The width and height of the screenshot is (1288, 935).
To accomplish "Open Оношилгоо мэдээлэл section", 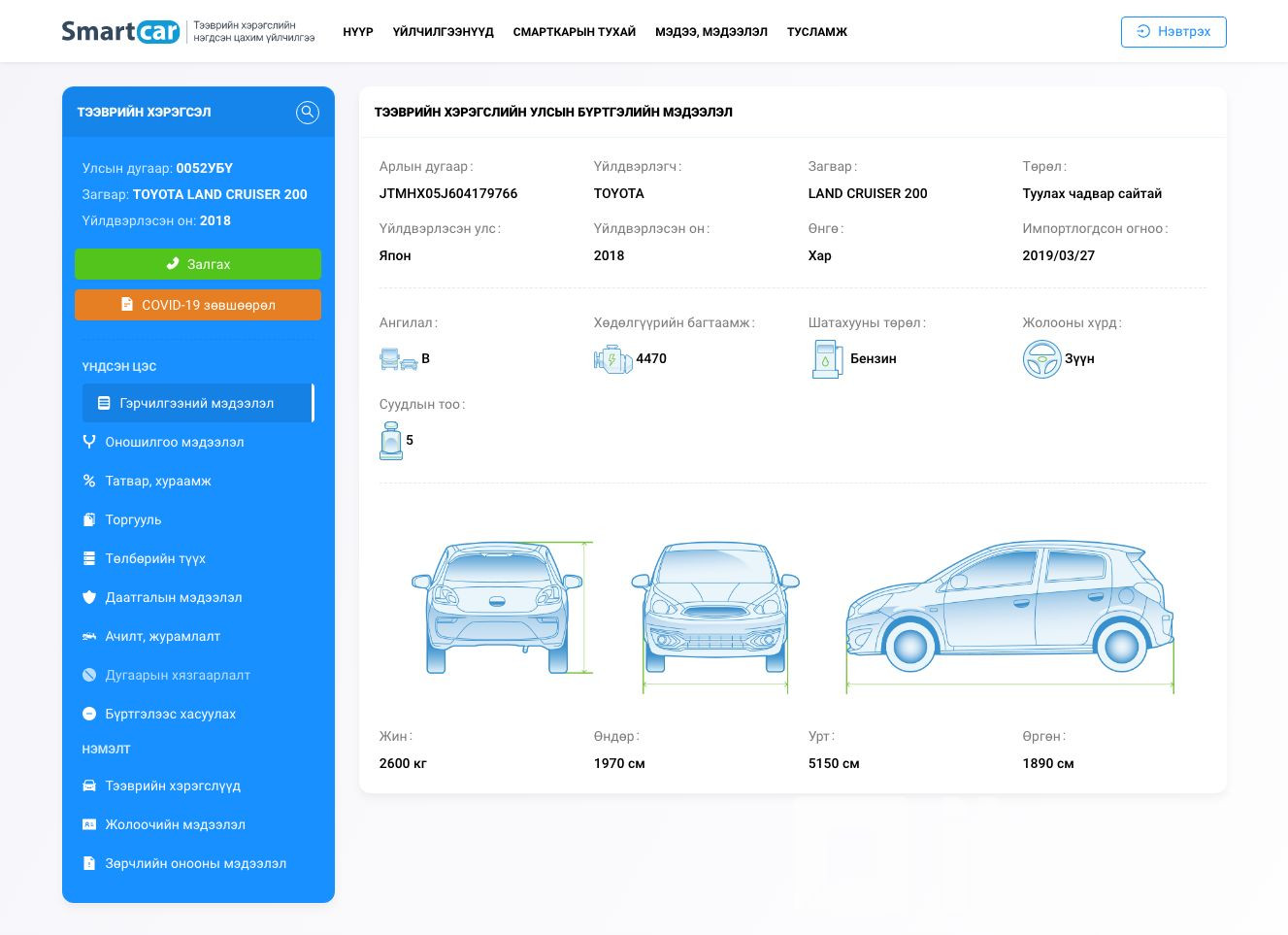I will coord(198,442).
